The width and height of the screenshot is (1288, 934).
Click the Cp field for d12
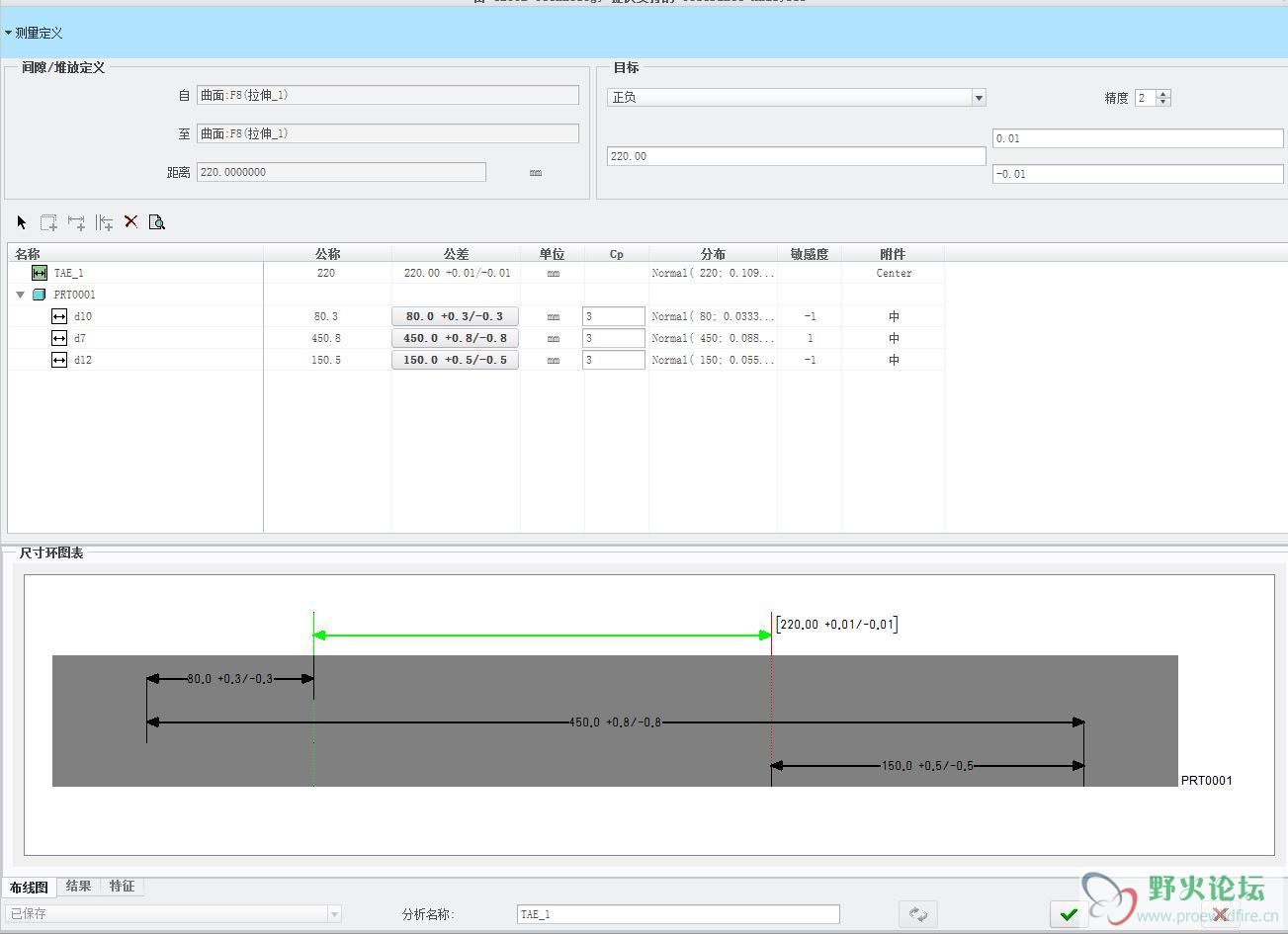pyautogui.click(x=613, y=360)
